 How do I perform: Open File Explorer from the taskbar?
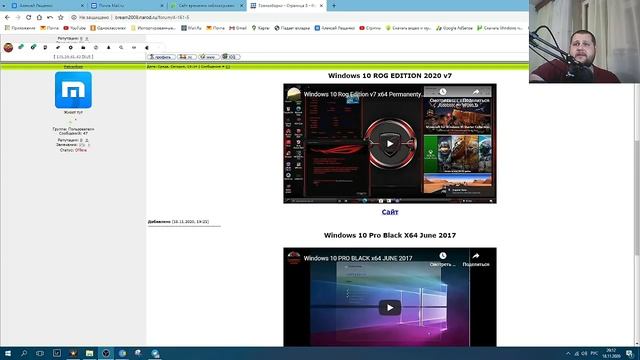tap(89, 353)
